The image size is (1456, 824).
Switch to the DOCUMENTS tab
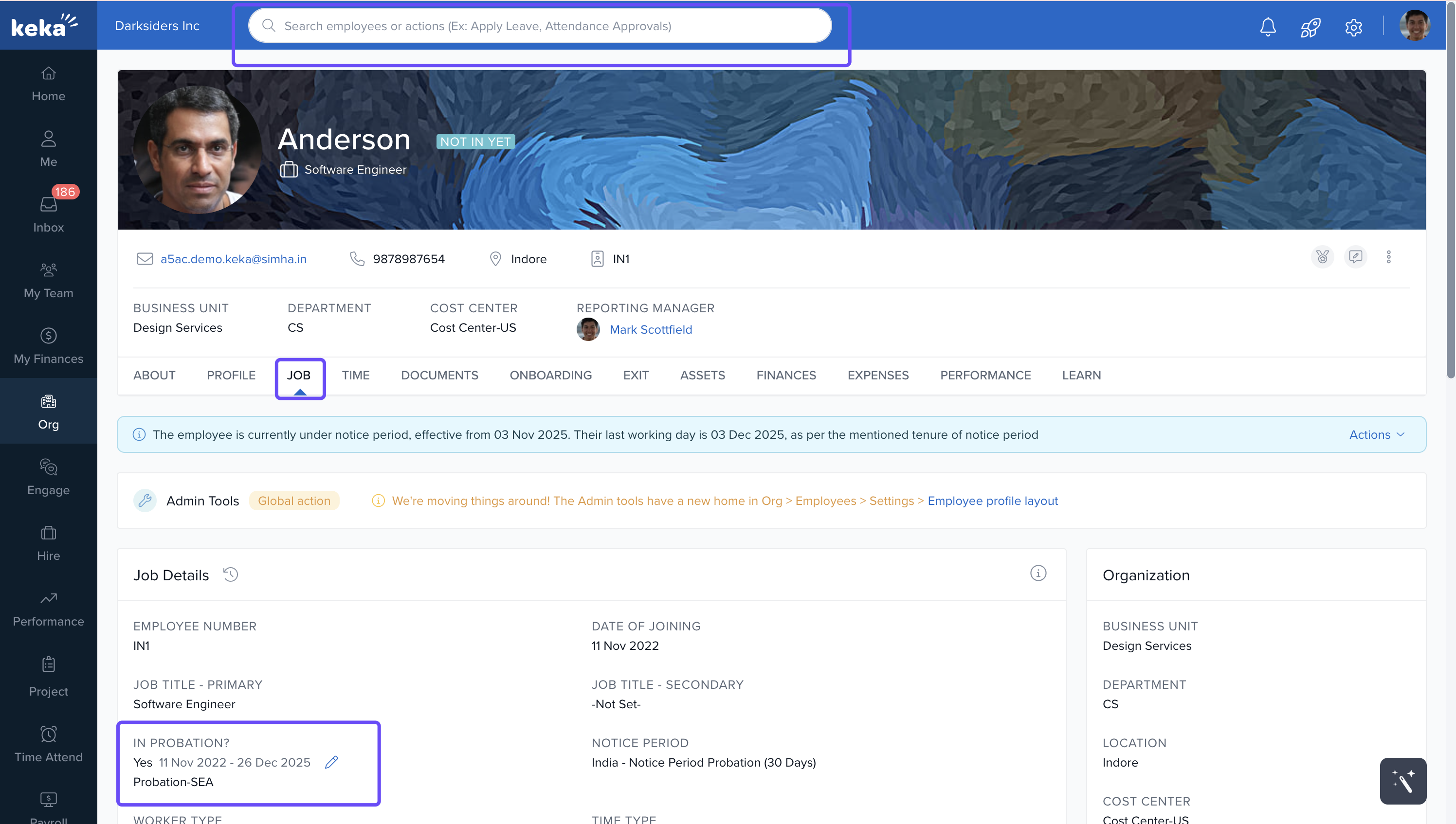tap(439, 375)
